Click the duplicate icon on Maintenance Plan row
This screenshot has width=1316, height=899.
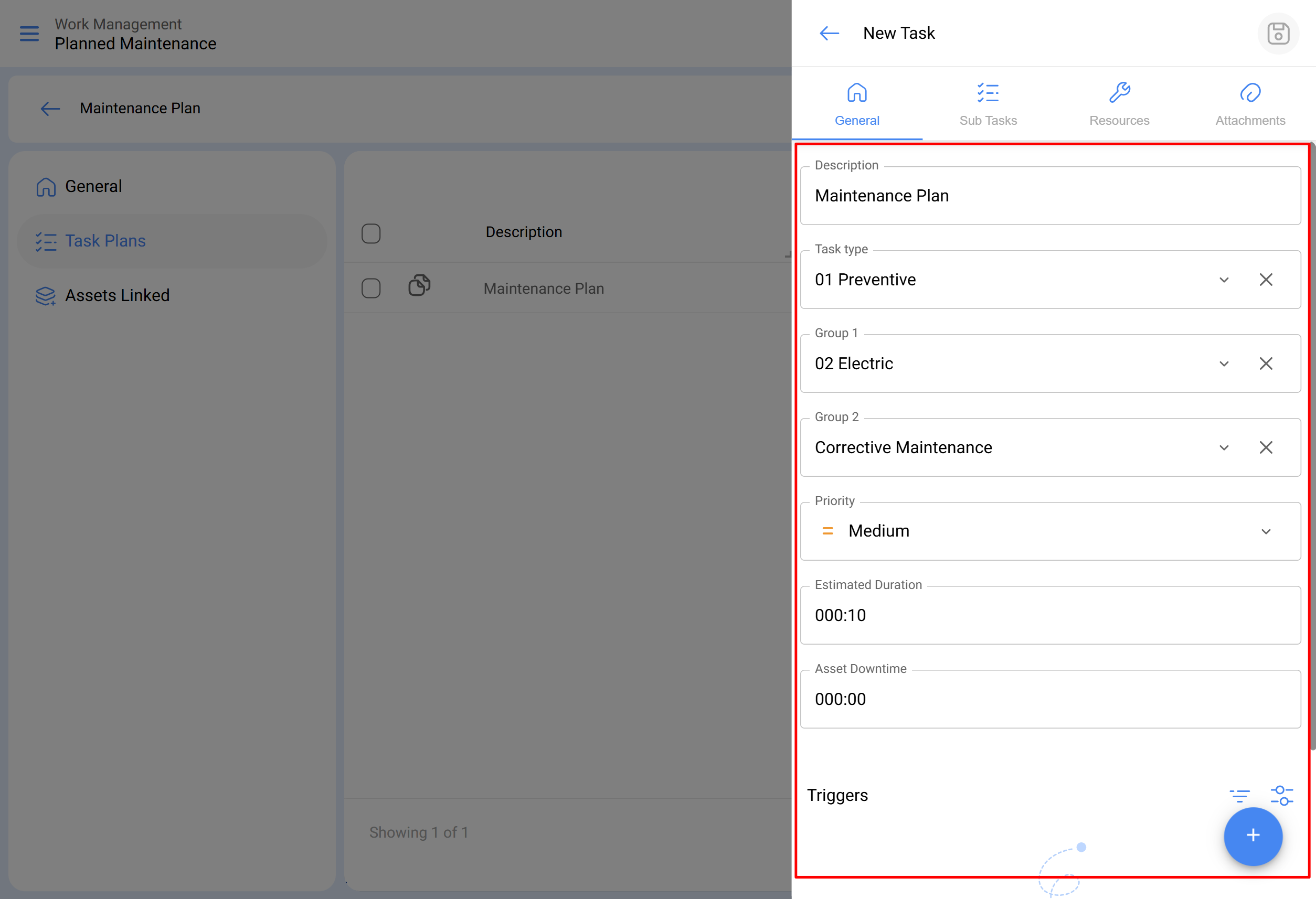pyautogui.click(x=419, y=285)
